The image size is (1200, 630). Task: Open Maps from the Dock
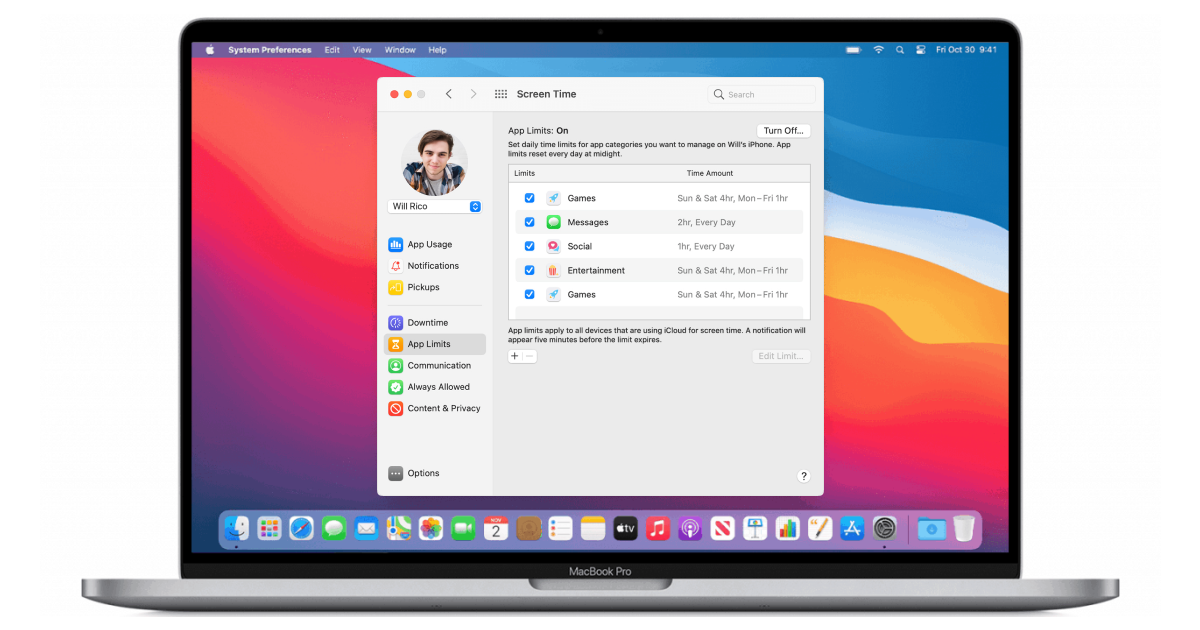pyautogui.click(x=399, y=528)
